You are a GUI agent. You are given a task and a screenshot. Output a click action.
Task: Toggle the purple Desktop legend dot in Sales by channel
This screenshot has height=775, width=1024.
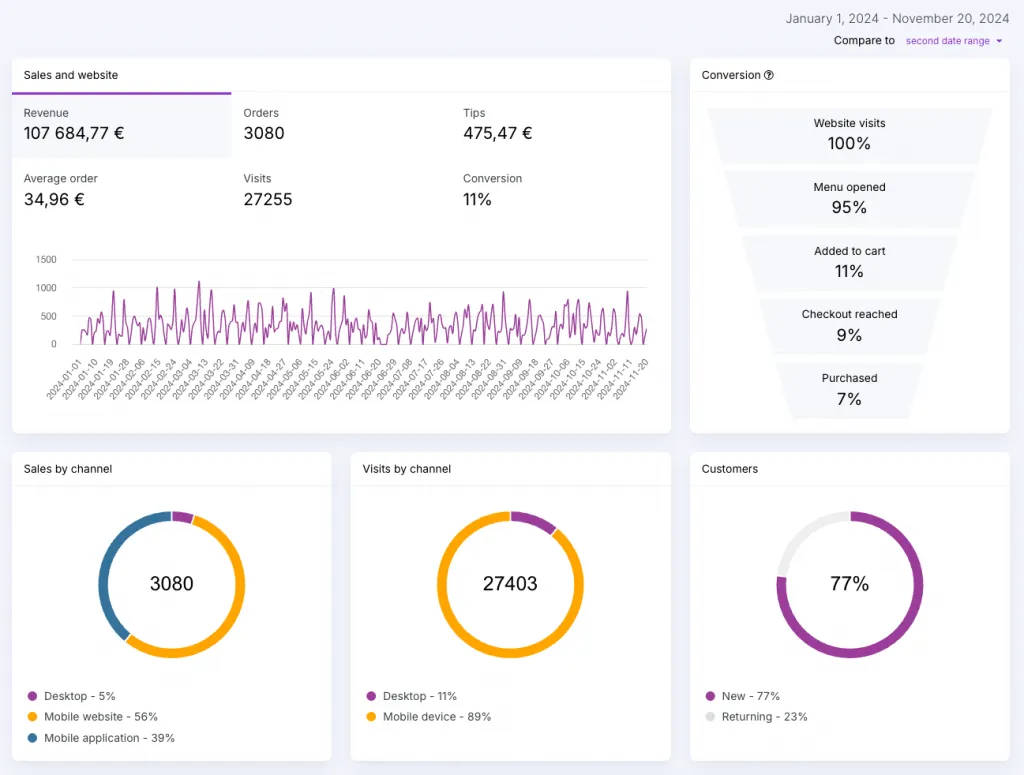point(32,696)
